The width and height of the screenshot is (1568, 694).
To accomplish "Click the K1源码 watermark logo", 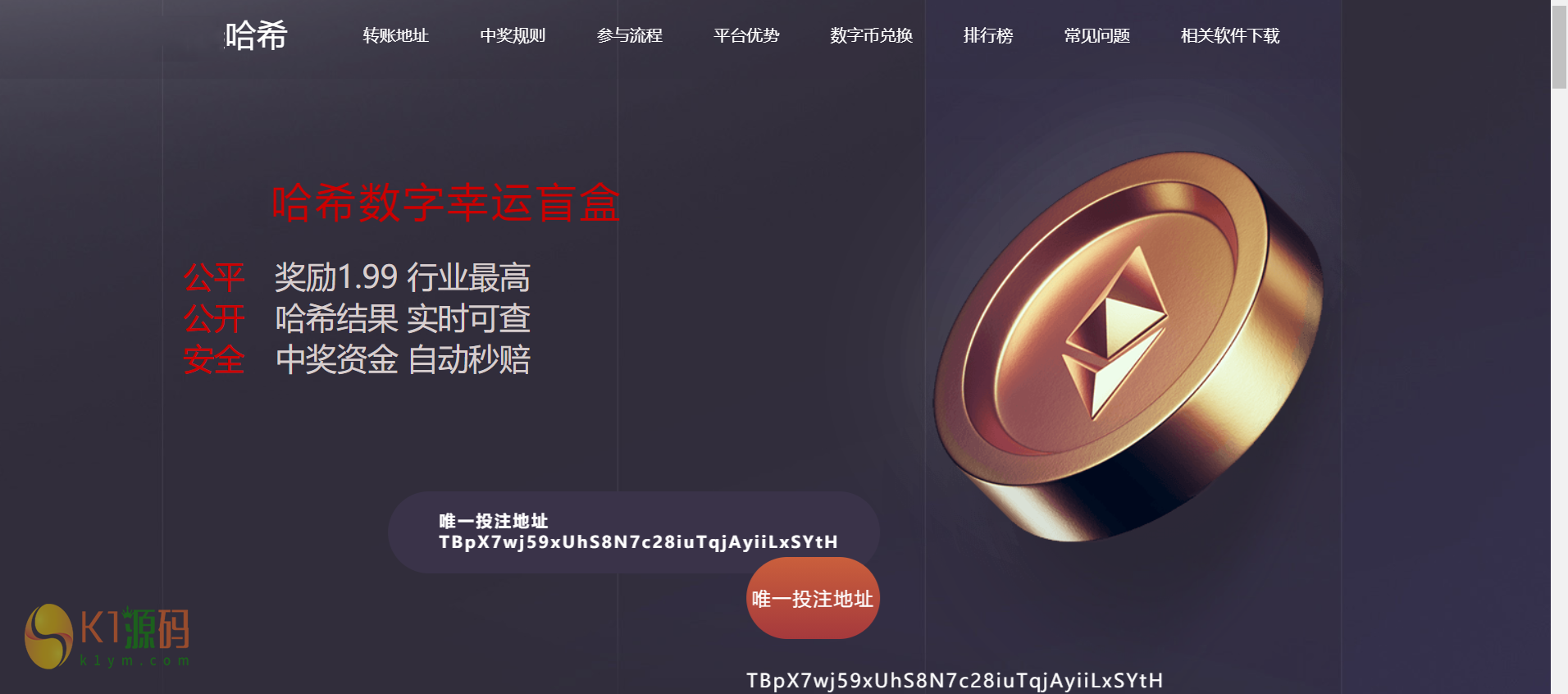I will 107,637.
